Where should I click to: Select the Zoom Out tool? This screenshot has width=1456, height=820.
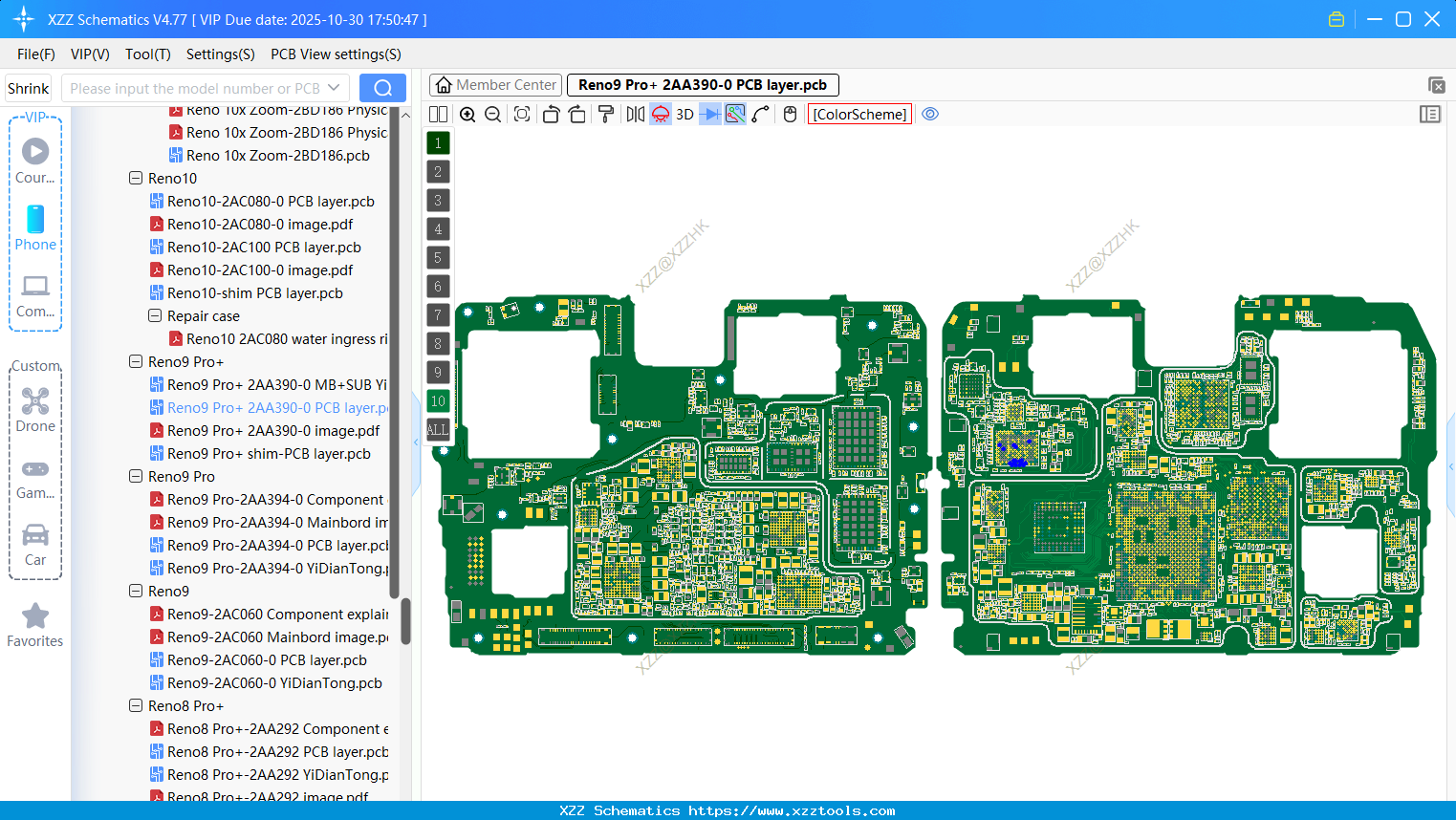pos(491,114)
